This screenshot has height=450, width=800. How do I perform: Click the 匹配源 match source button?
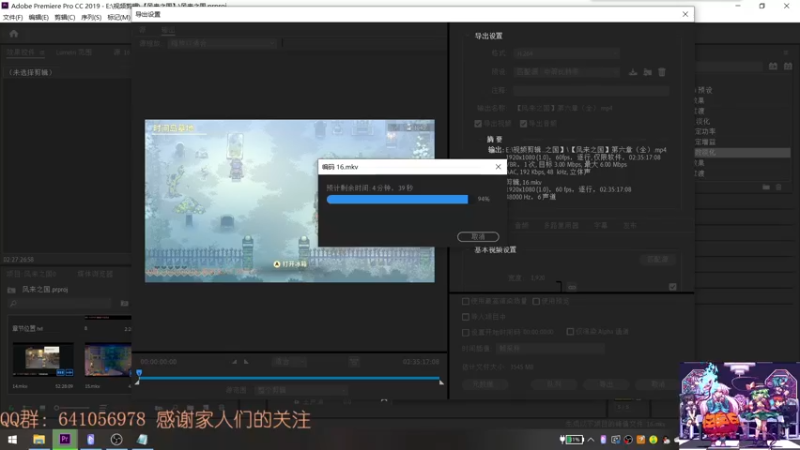click(x=658, y=260)
